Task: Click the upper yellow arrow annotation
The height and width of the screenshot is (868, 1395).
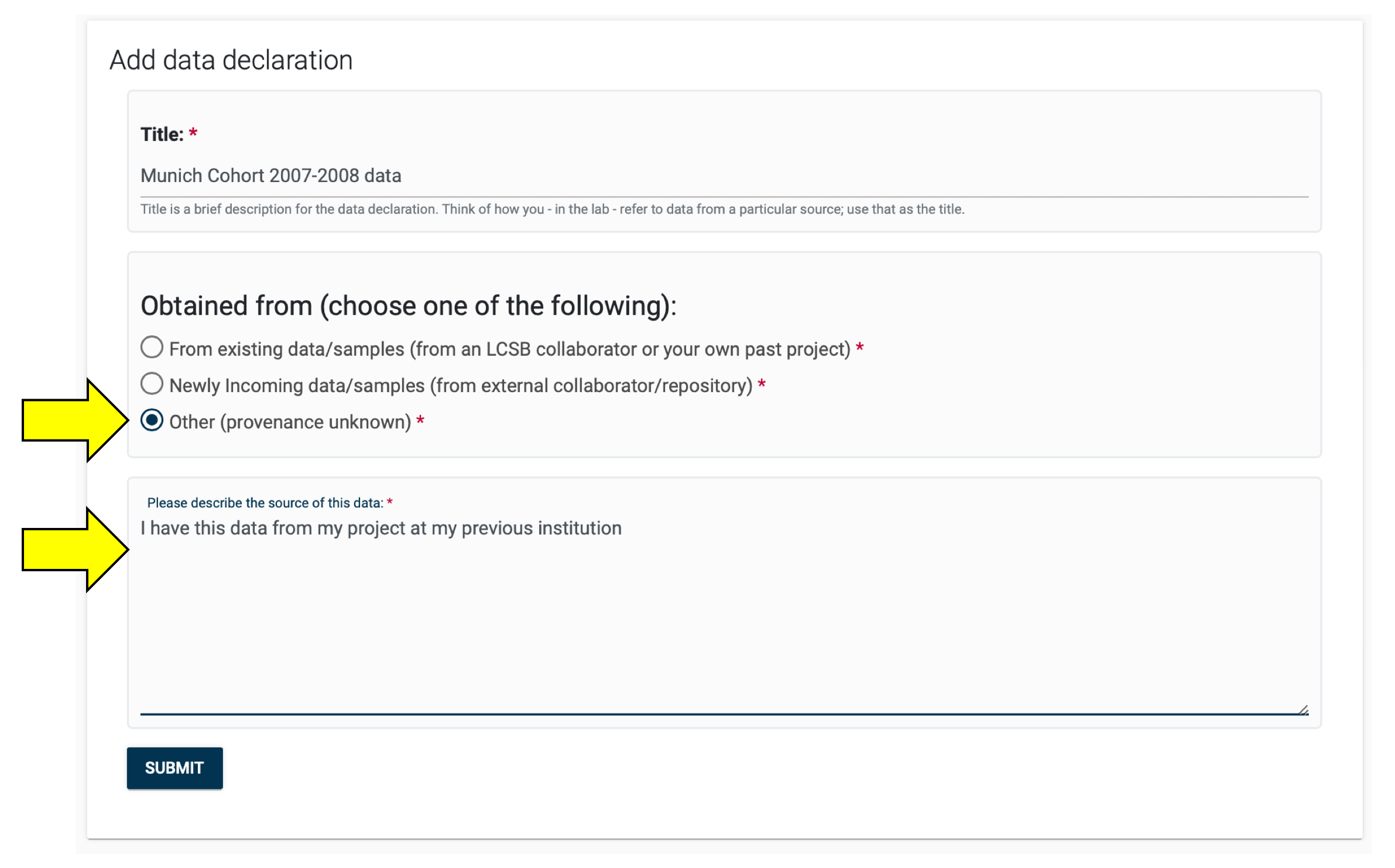Action: (74, 420)
